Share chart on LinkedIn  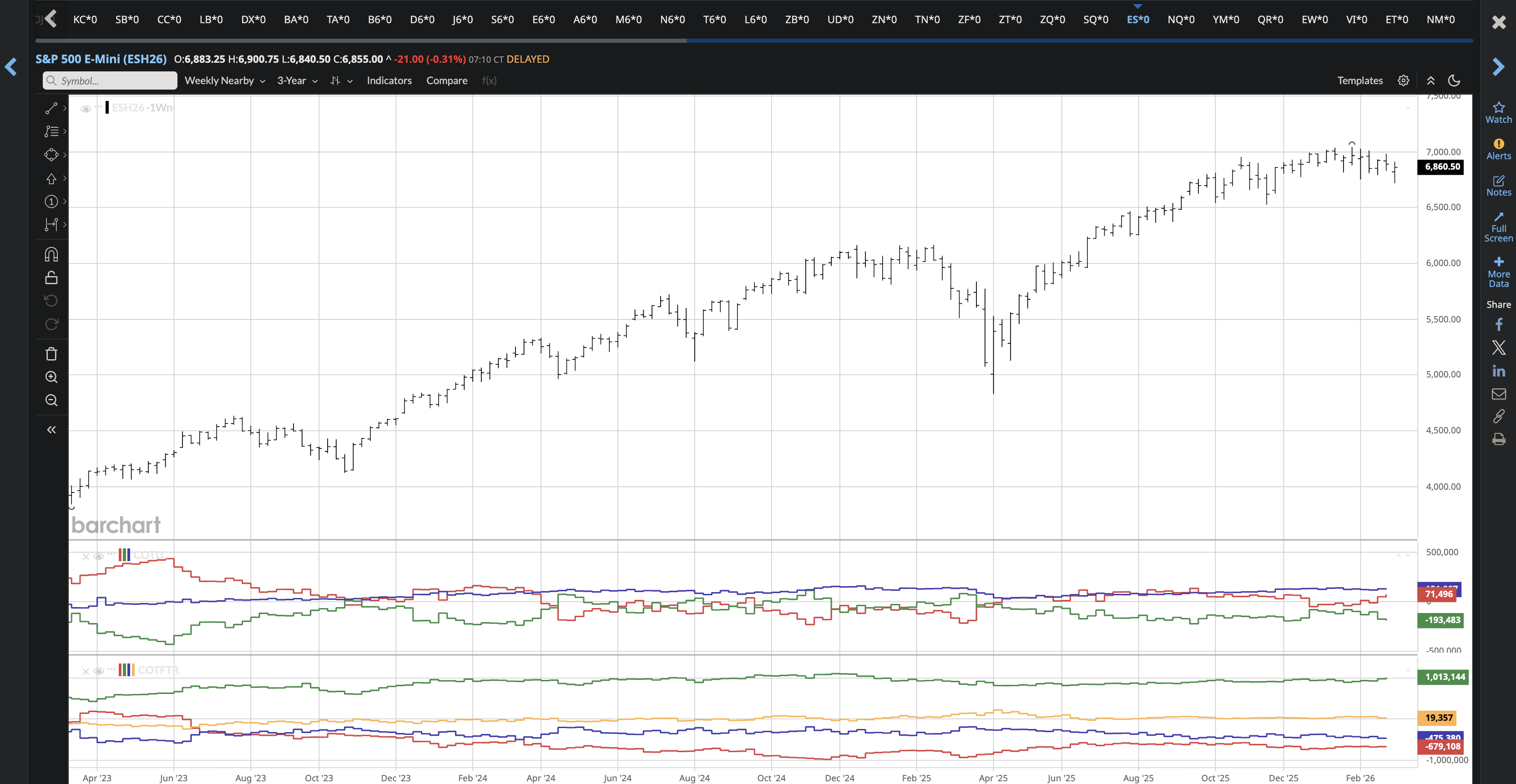pos(1498,371)
